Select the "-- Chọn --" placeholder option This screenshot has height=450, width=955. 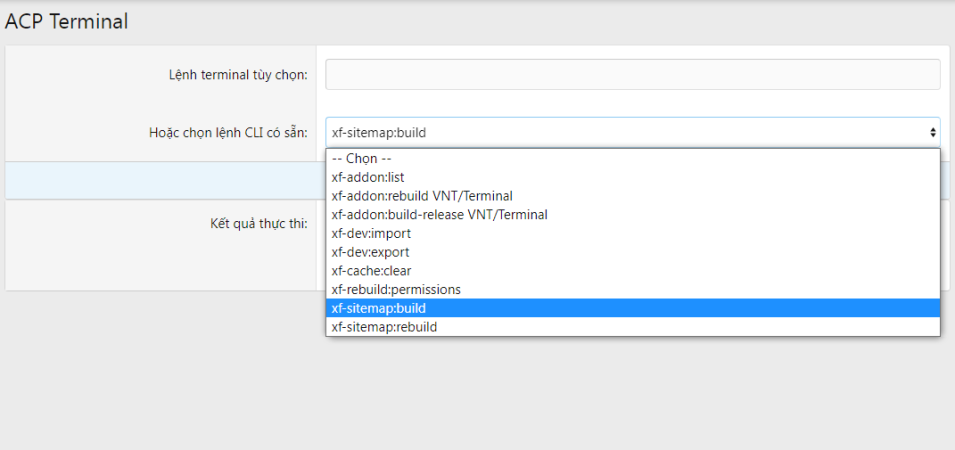[362, 158]
